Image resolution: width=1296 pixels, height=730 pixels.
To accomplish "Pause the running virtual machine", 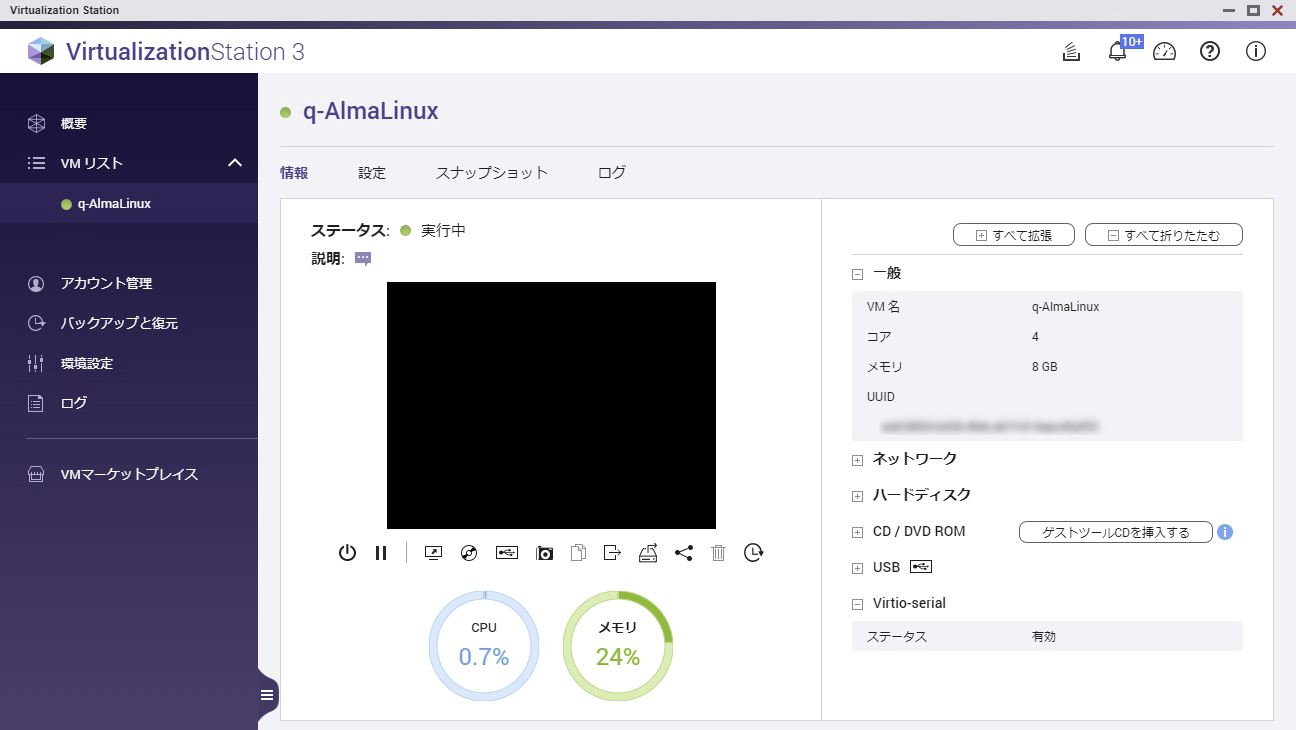I will tap(381, 553).
